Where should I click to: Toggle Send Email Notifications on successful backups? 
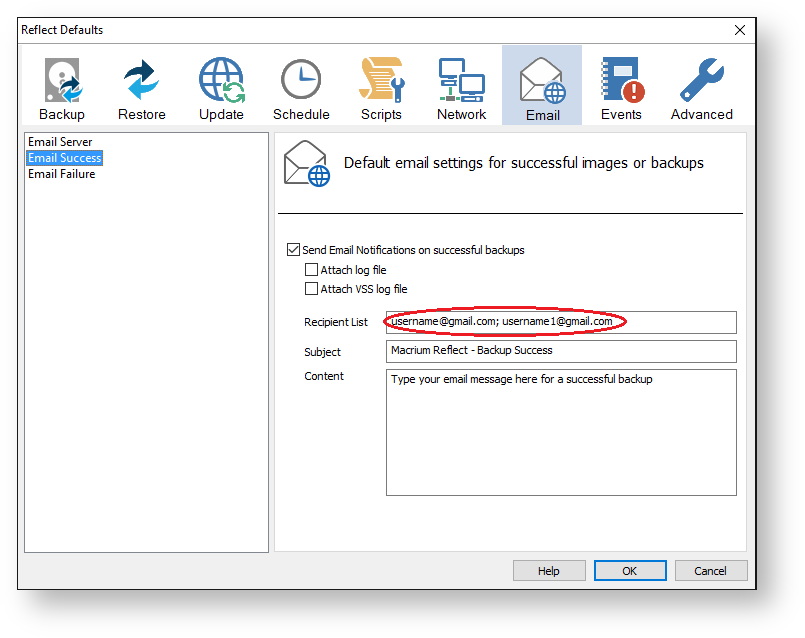point(293,250)
